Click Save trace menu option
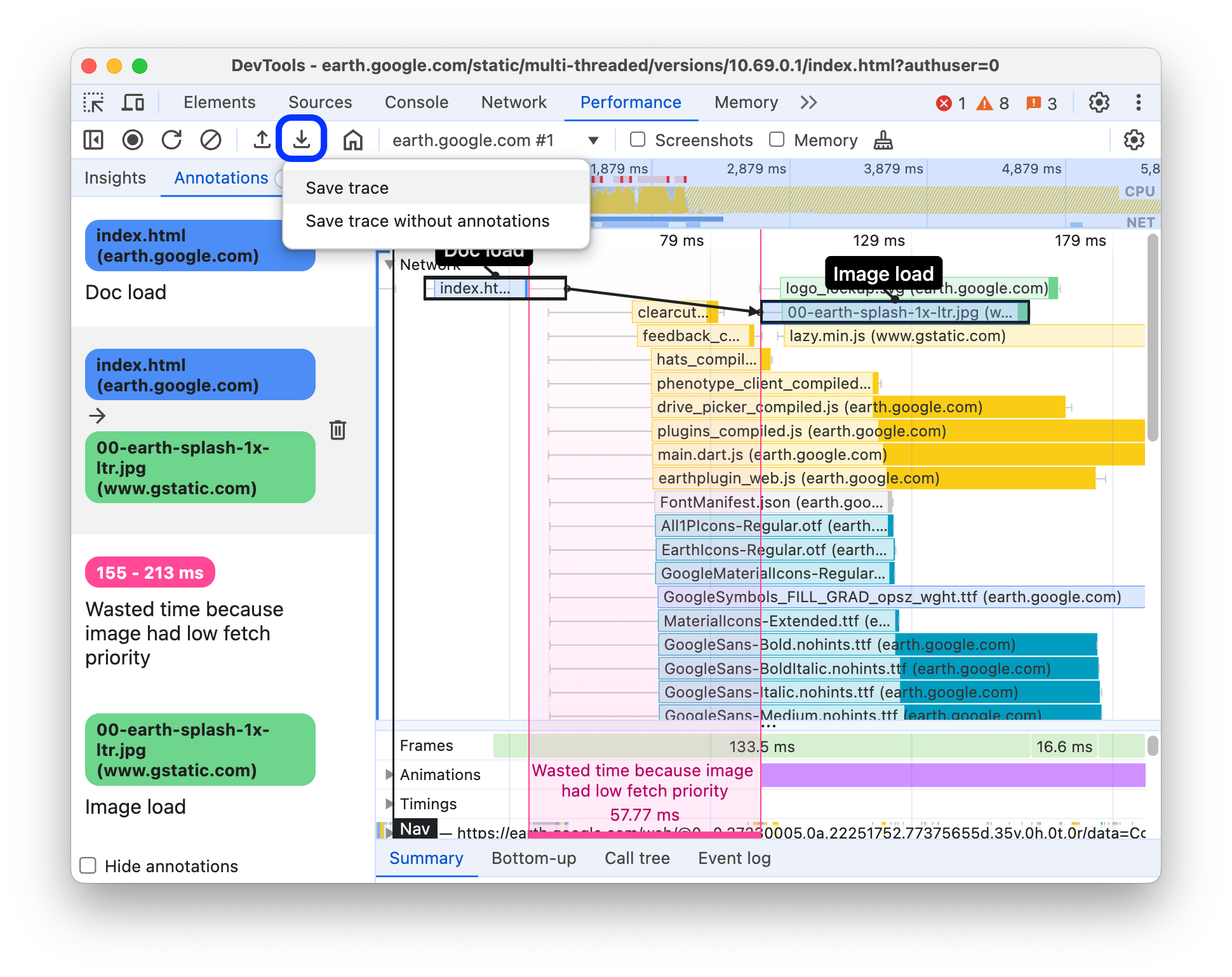Viewport: 1232px width, 977px height. (x=346, y=187)
